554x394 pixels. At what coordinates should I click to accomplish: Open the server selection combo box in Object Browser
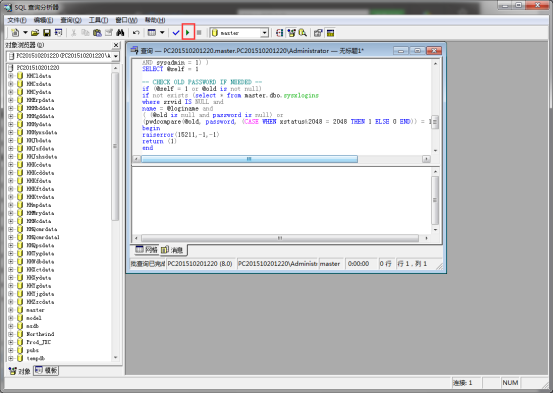point(63,56)
